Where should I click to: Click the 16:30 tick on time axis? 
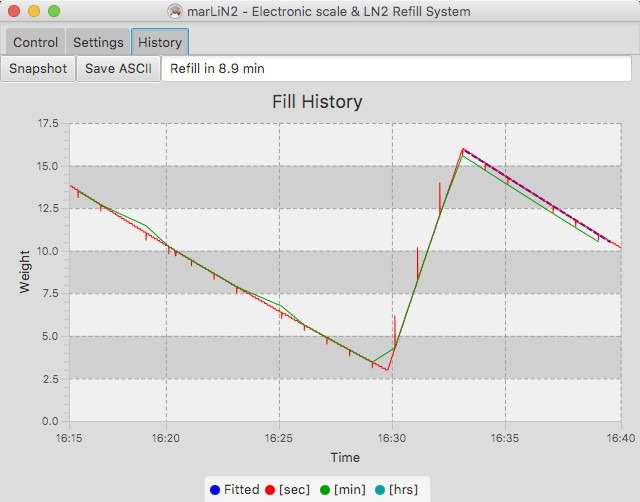tap(392, 437)
